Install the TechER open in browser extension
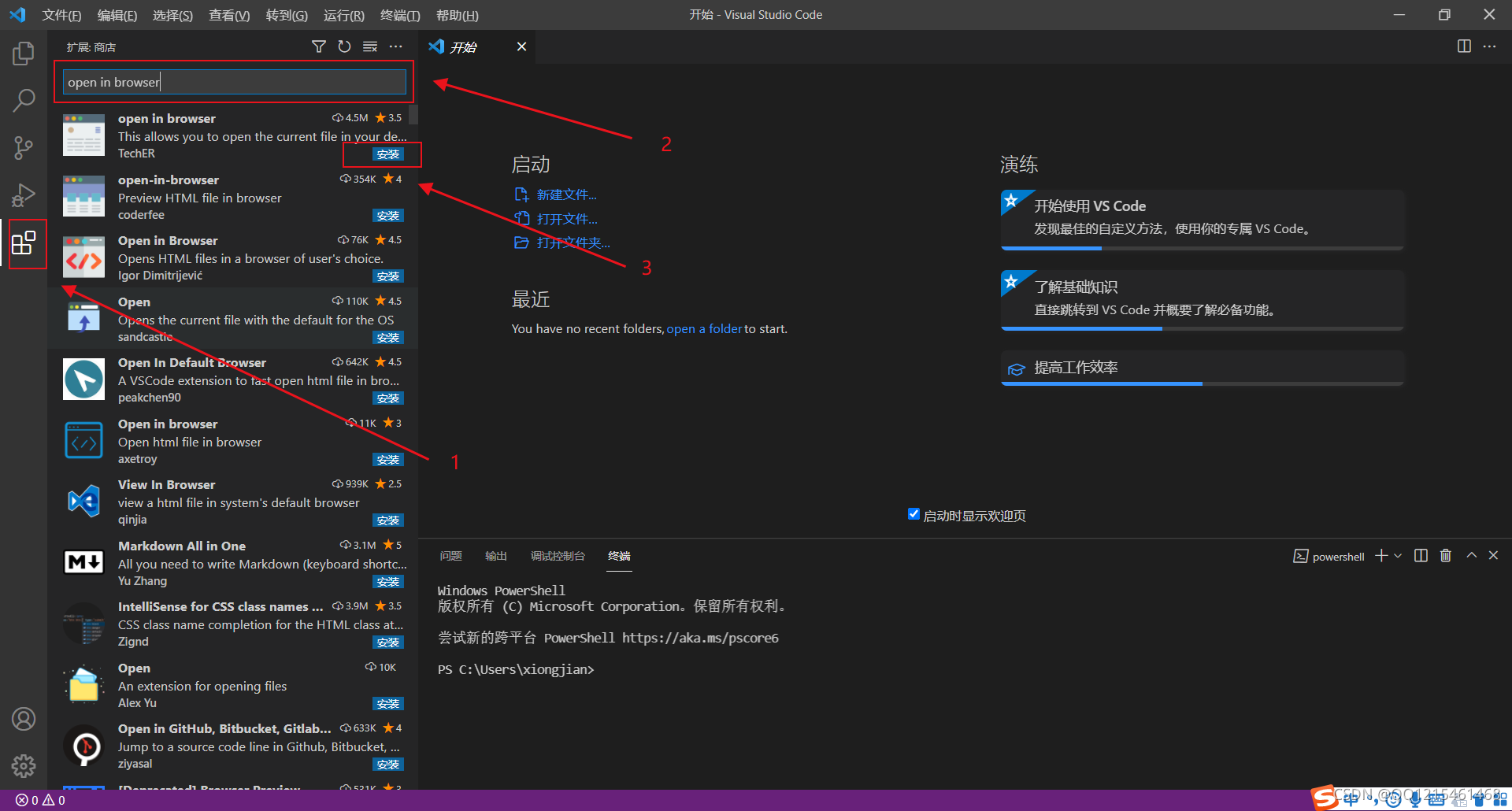The height and width of the screenshot is (811, 1512). click(388, 154)
